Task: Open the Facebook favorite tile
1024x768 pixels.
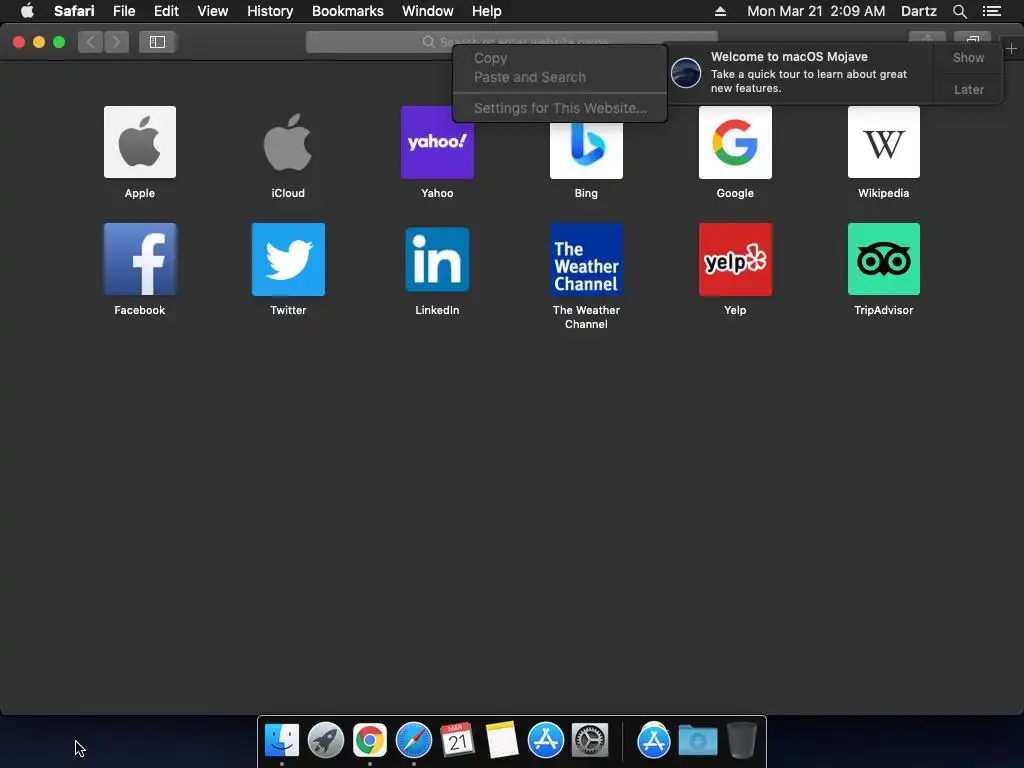Action: point(140,259)
